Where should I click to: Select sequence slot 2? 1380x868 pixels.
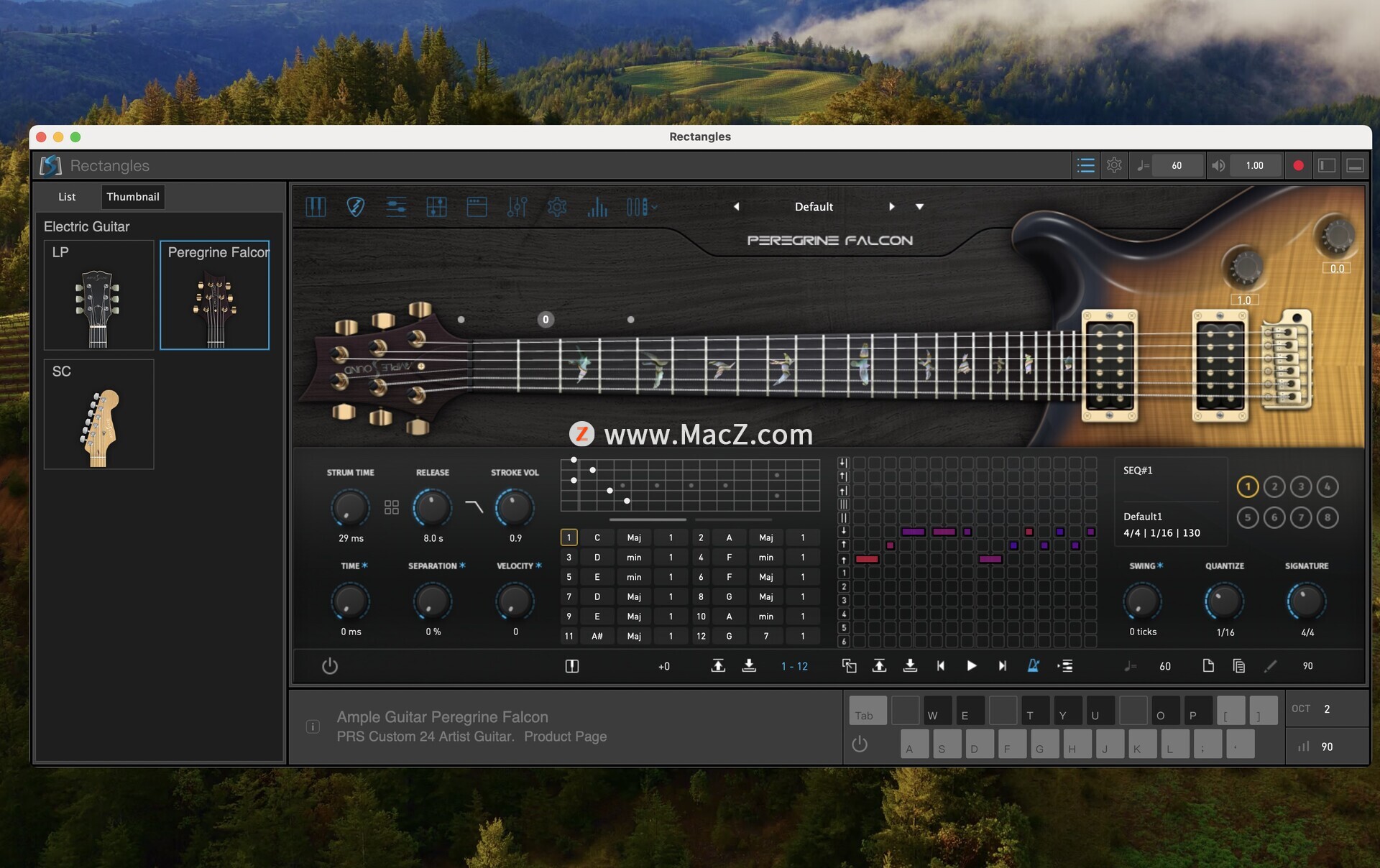click(x=1274, y=486)
